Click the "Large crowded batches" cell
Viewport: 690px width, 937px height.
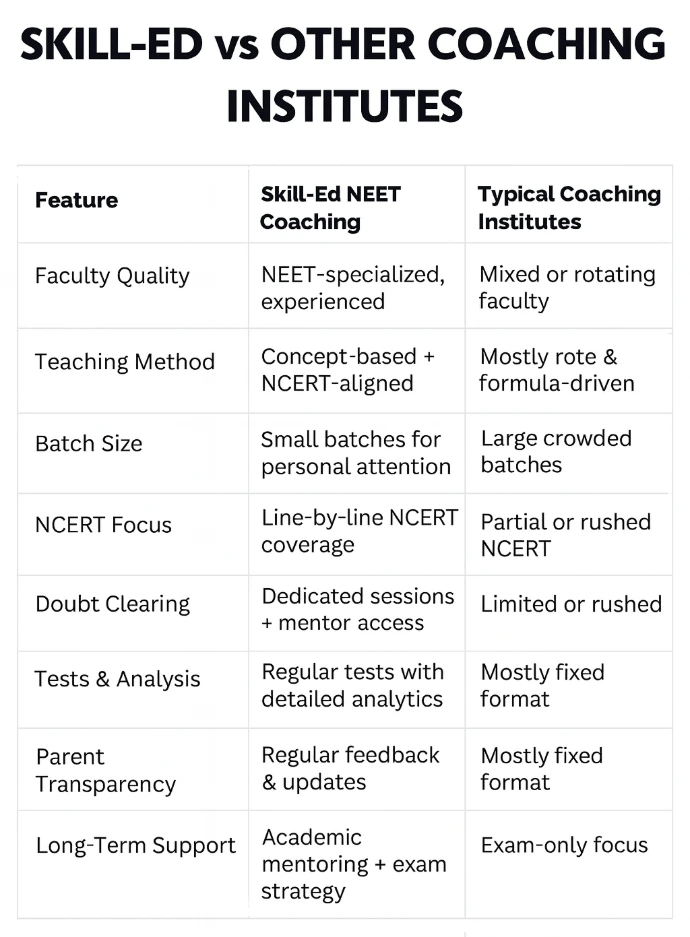click(556, 451)
